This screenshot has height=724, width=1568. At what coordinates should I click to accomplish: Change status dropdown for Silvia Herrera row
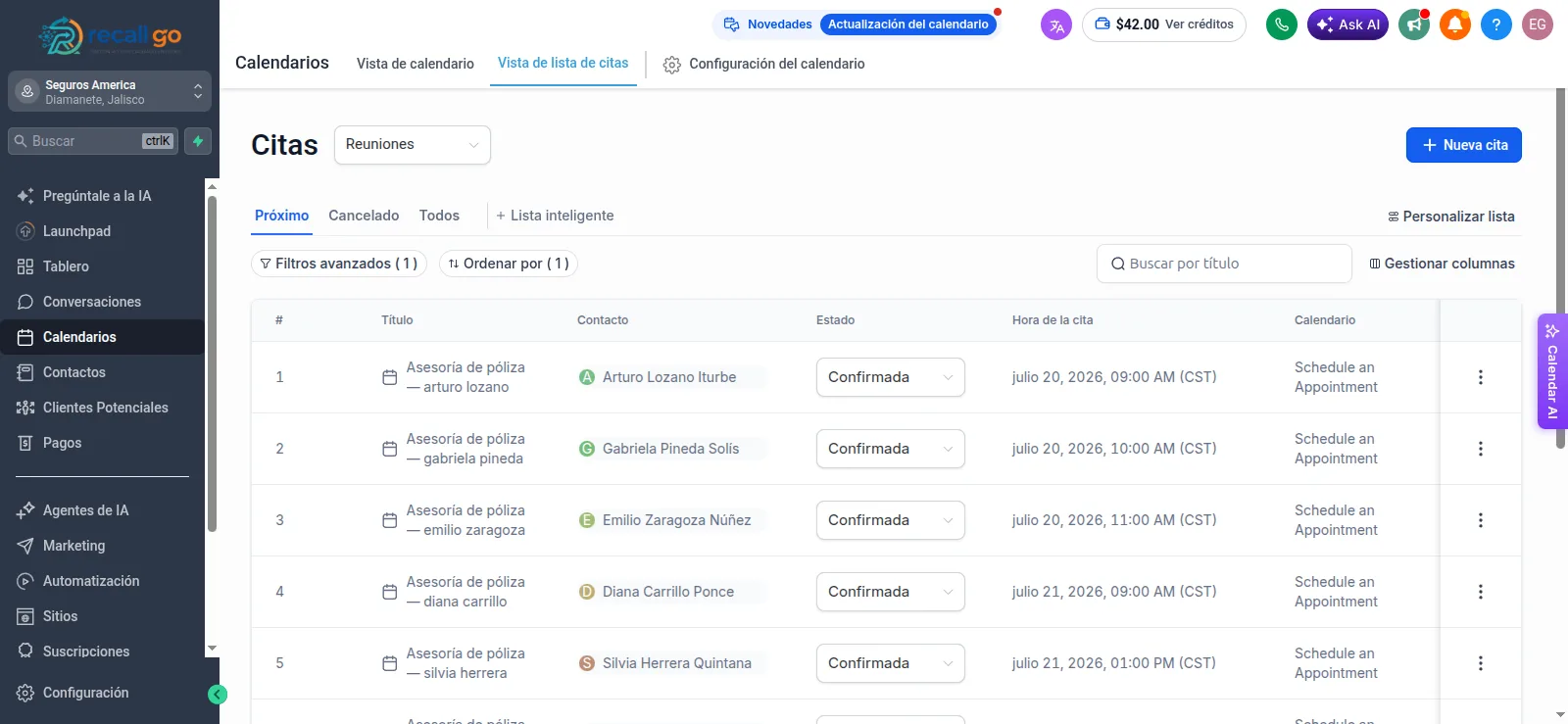click(x=891, y=663)
